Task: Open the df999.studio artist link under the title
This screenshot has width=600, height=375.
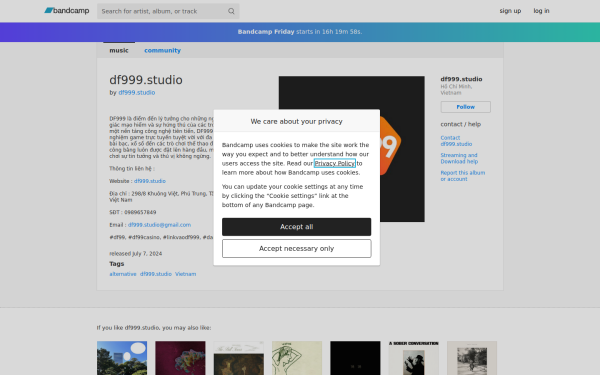Action: (x=137, y=93)
